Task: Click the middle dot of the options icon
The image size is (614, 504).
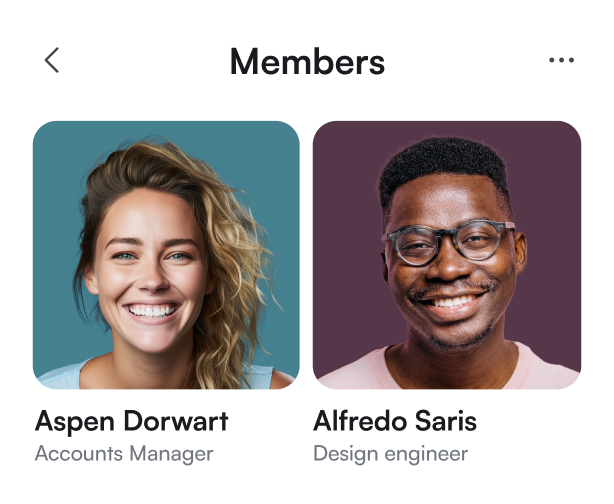Action: 562,60
